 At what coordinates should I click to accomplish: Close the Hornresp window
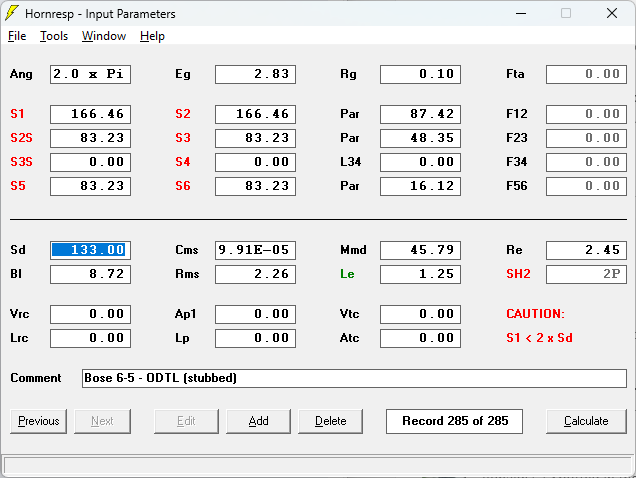point(612,13)
